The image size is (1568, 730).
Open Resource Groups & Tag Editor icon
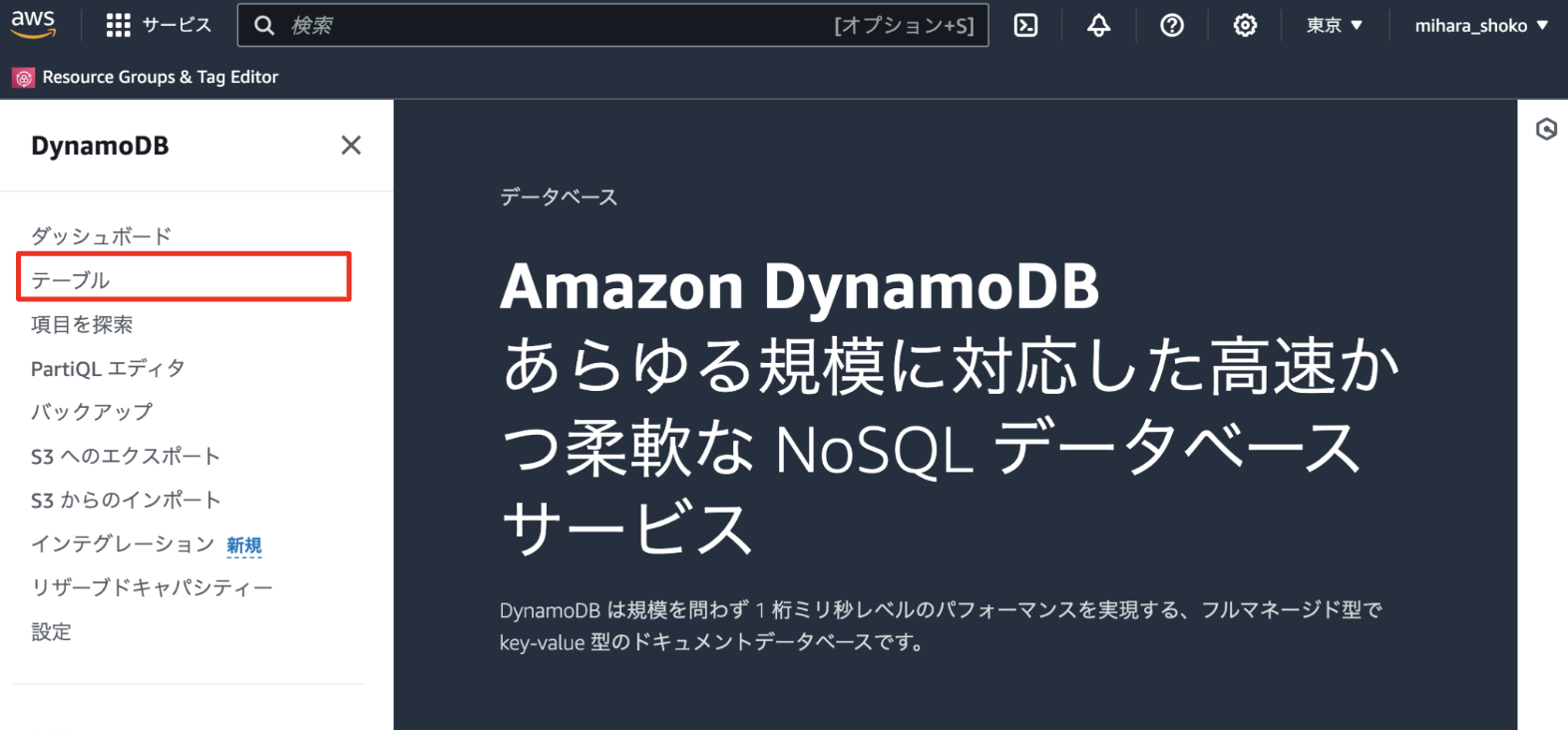pos(21,76)
